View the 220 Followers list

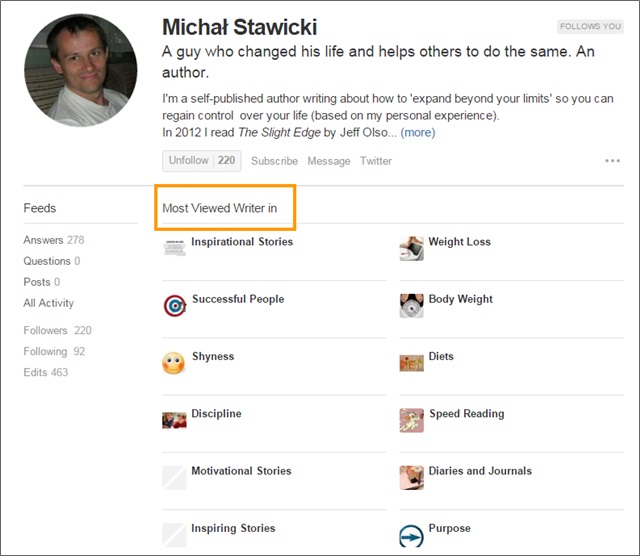(x=58, y=330)
